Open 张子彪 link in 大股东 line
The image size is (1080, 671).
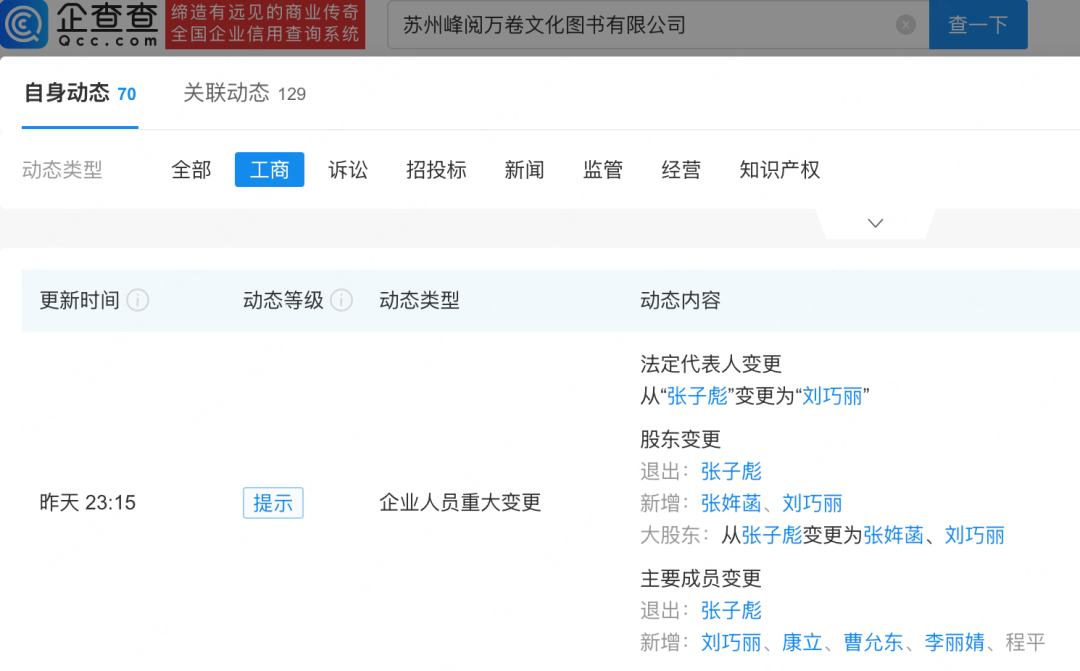pyautogui.click(x=771, y=535)
